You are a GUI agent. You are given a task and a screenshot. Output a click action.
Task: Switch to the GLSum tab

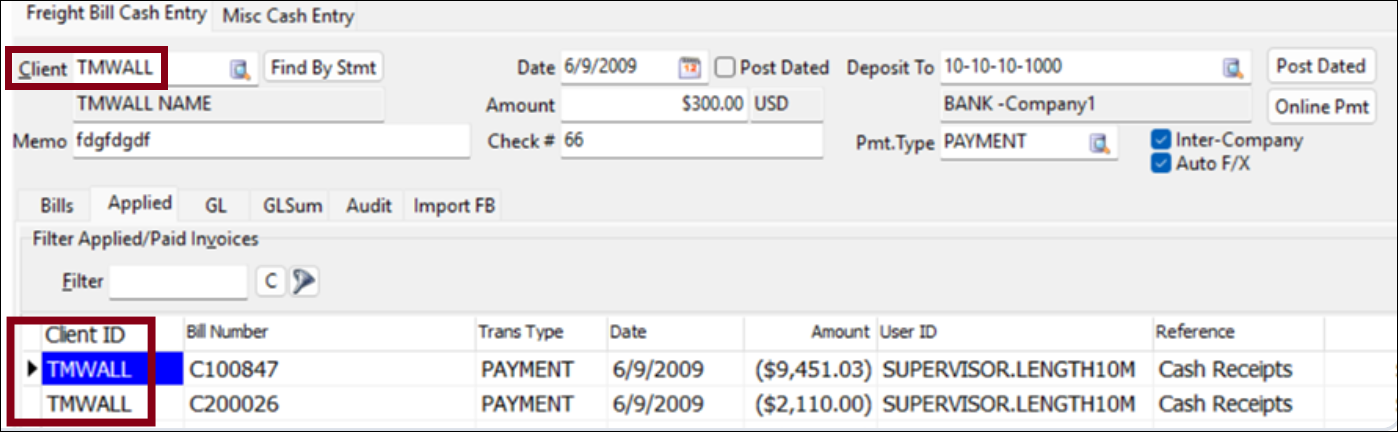293,206
